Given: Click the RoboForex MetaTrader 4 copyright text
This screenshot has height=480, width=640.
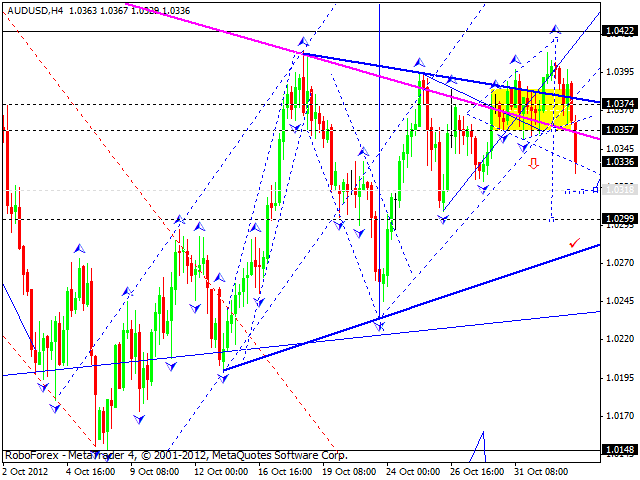Looking at the screenshot, I should pyautogui.click(x=176, y=455).
